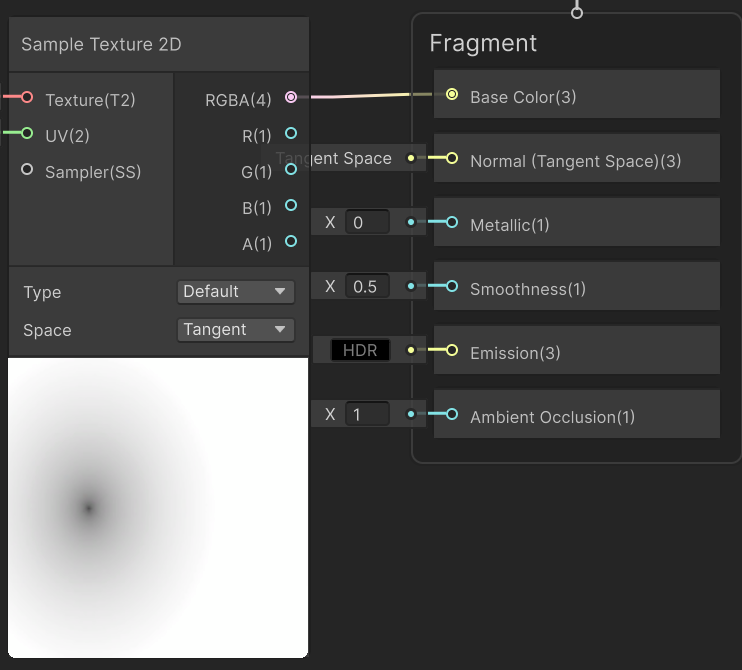Select the Ambient Occlusion(1) block

[x=576, y=414]
